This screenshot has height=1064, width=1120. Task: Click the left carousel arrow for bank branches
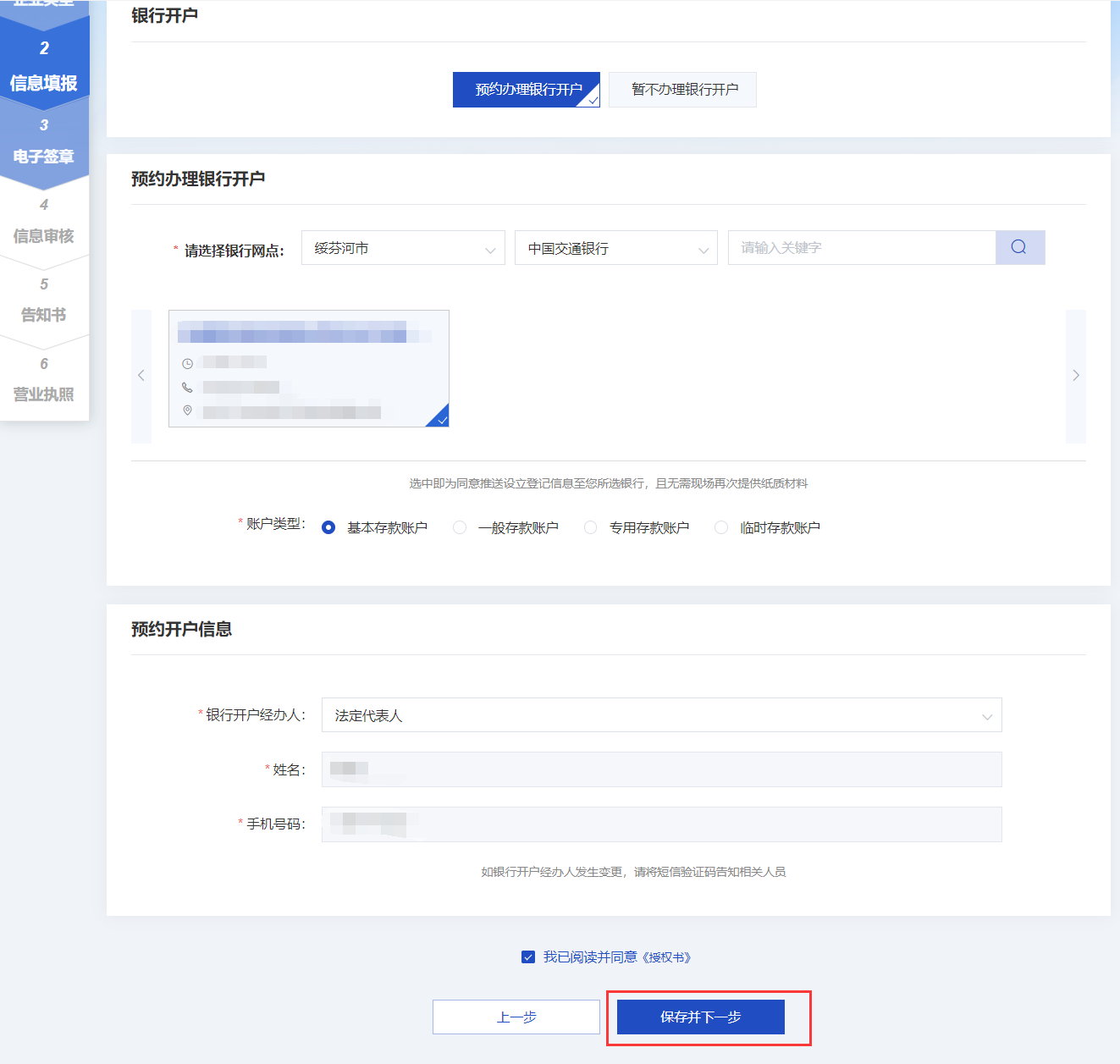141,376
